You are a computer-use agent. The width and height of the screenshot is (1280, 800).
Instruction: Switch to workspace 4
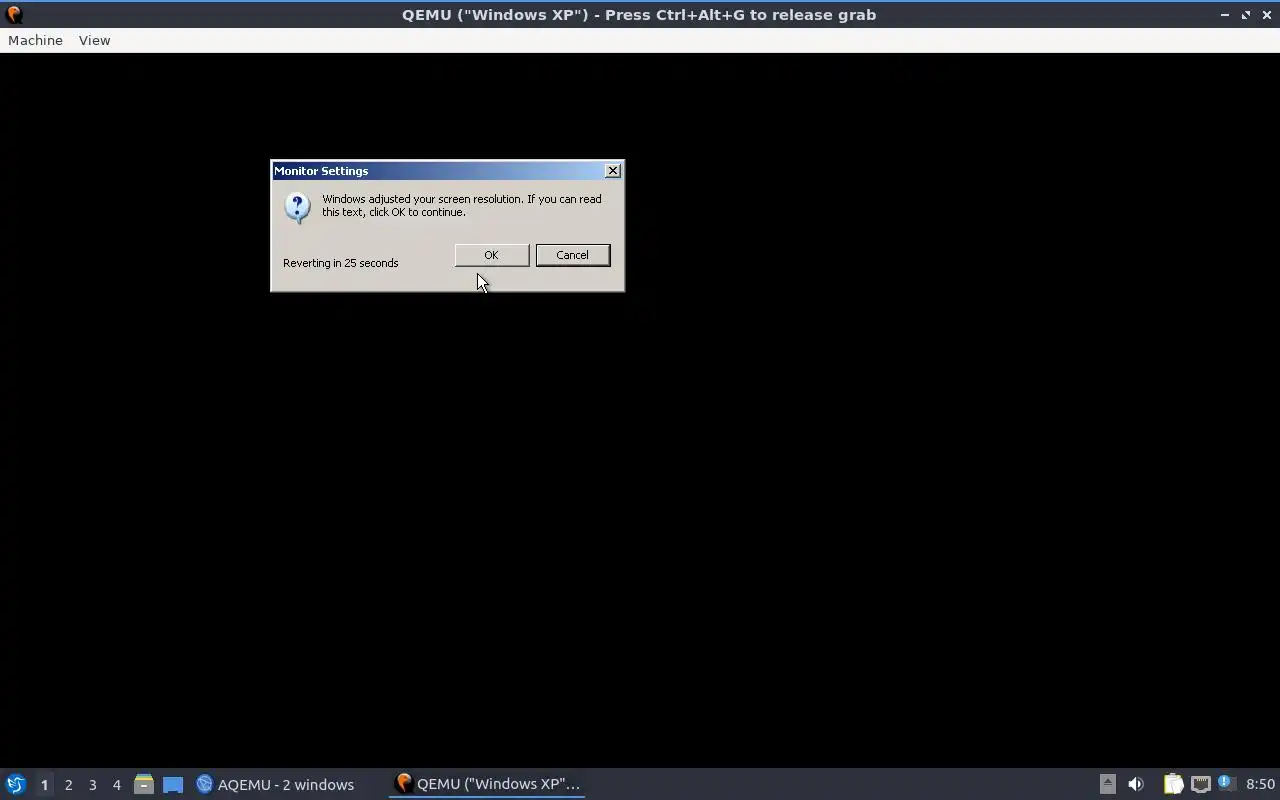click(116, 785)
